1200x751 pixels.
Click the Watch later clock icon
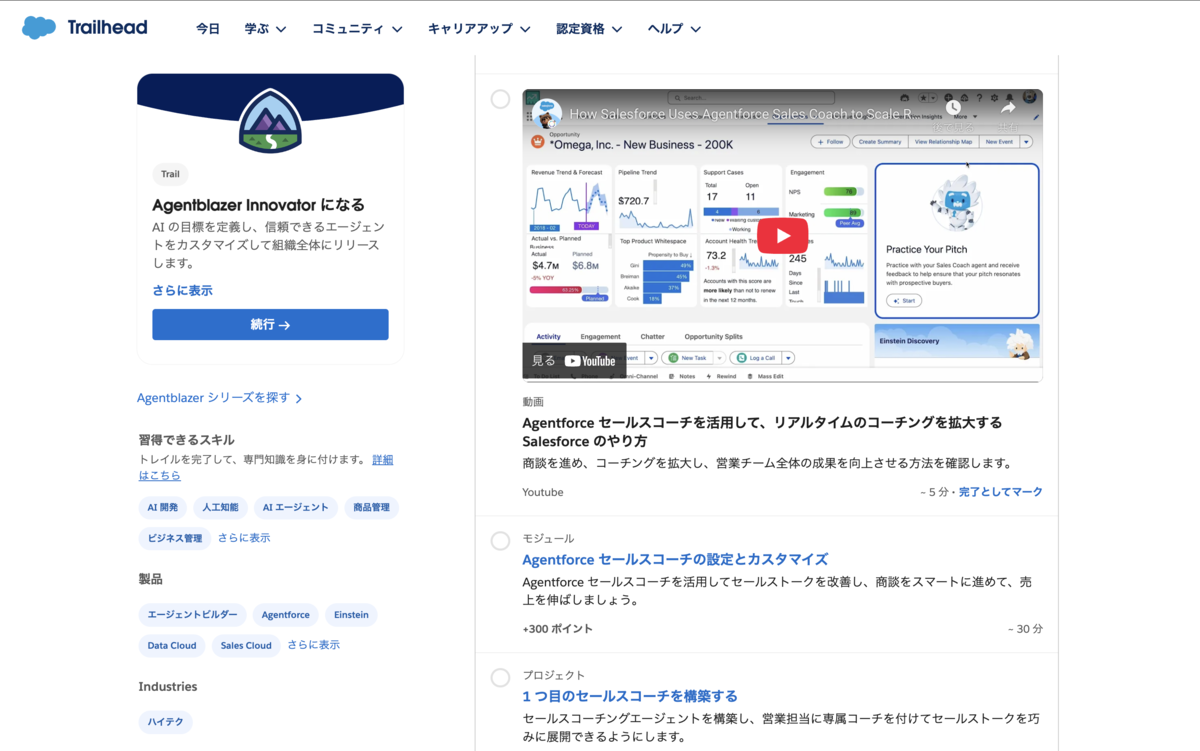(953, 108)
